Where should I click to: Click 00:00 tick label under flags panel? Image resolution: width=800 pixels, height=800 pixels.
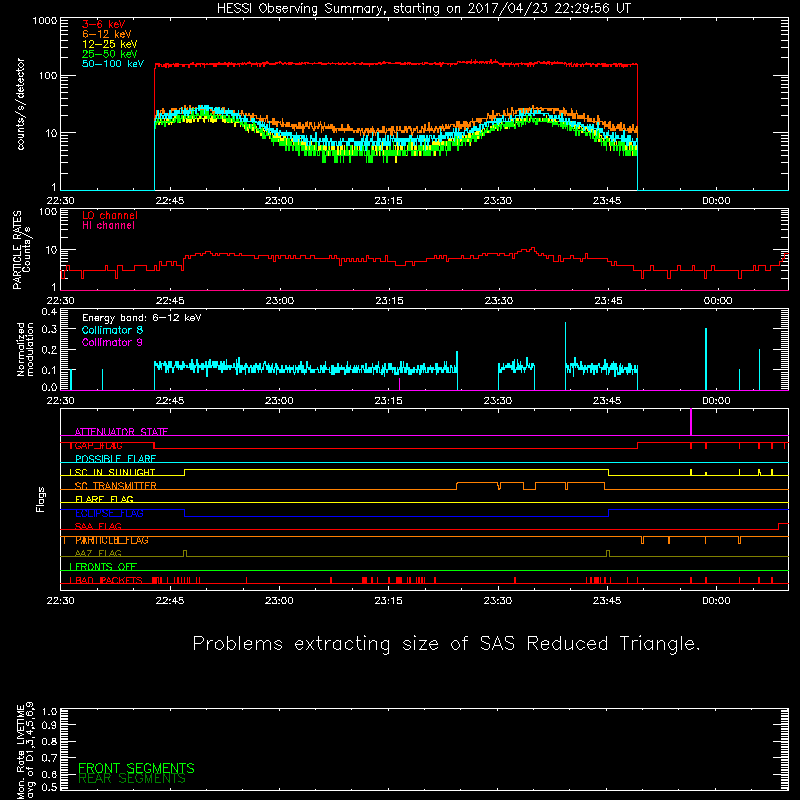(x=716, y=601)
